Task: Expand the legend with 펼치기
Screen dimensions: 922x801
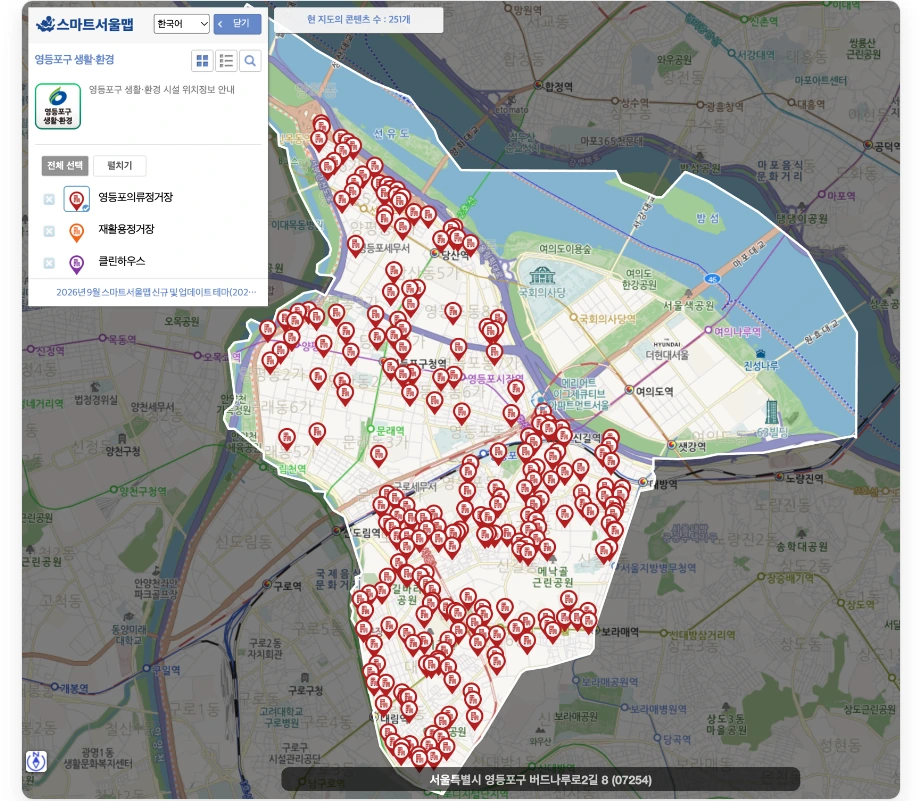Action: point(119,166)
